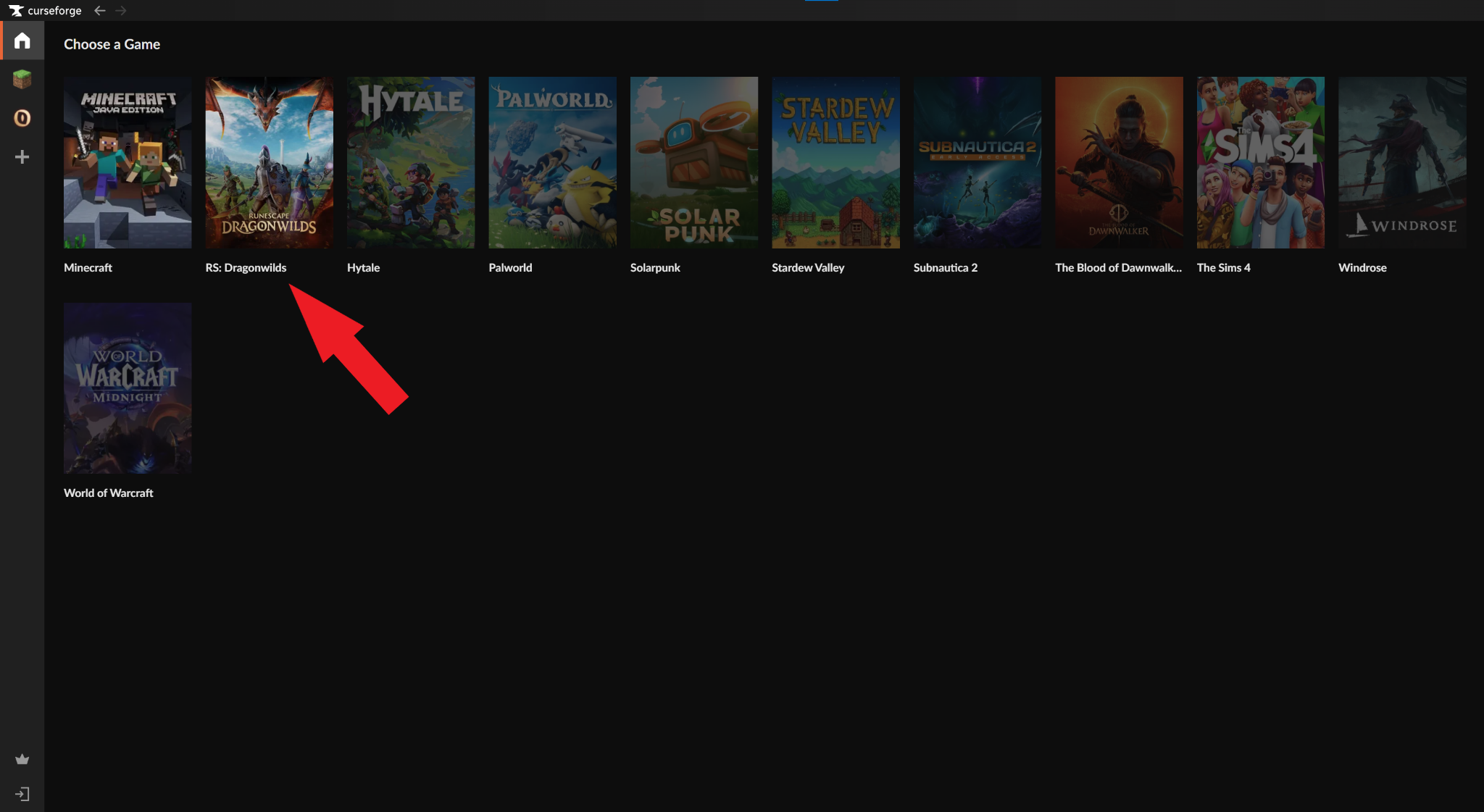
Task: Click the Home icon in the sidebar
Action: click(22, 41)
